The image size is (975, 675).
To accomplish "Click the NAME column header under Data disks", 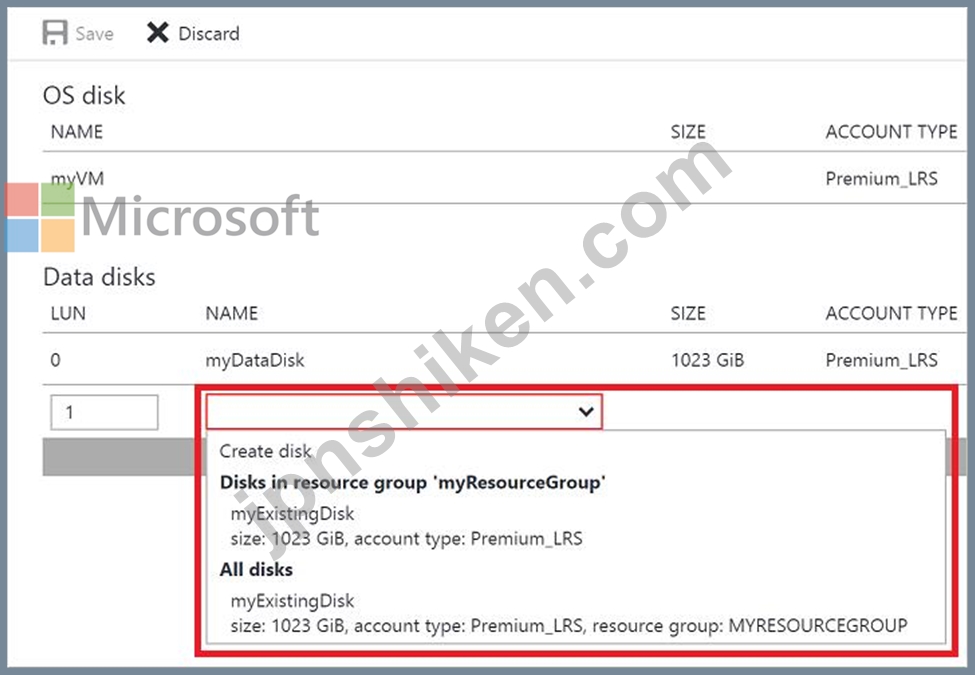I will click(x=232, y=313).
